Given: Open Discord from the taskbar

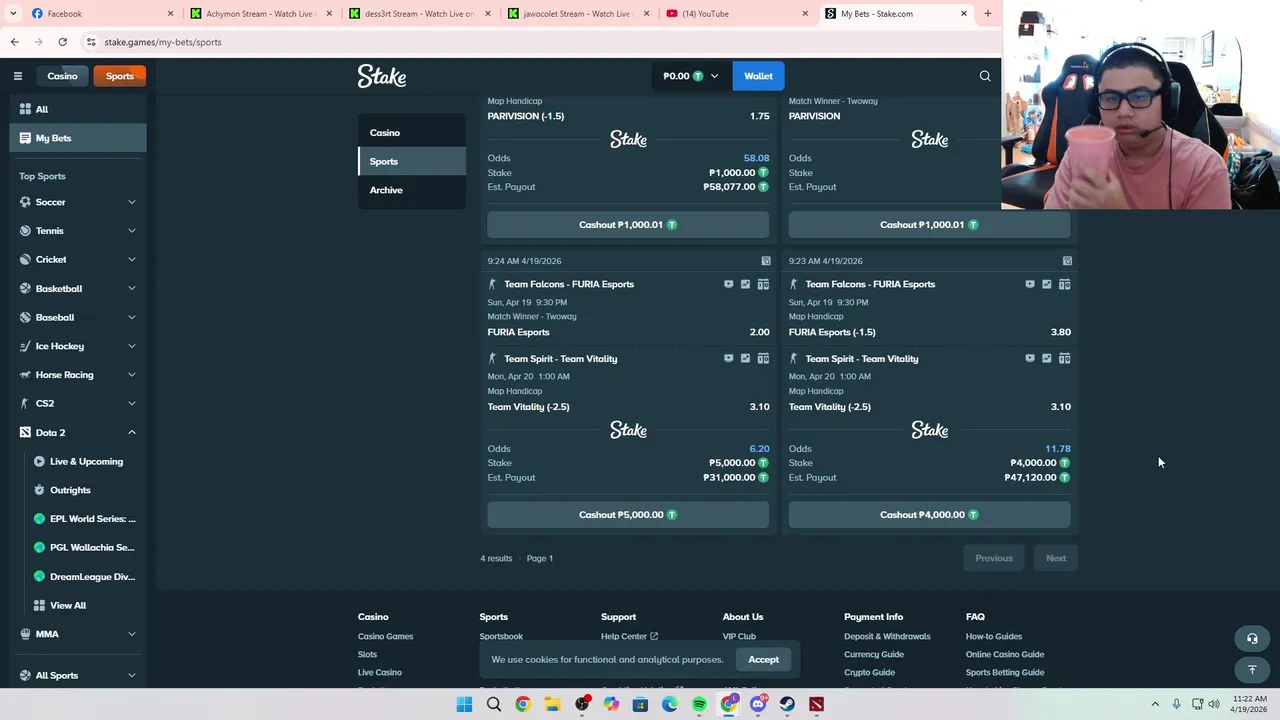Looking at the screenshot, I should [758, 705].
